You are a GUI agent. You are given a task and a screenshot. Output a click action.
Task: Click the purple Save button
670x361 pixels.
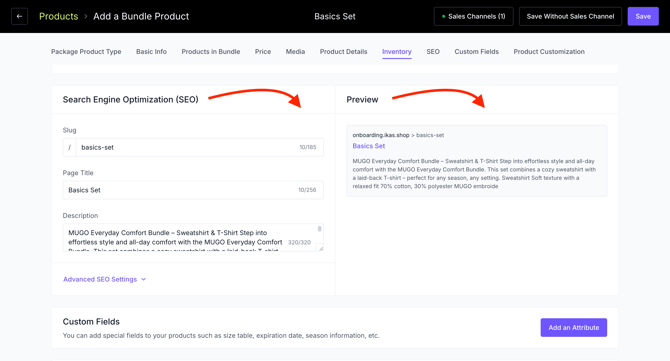[x=643, y=16]
